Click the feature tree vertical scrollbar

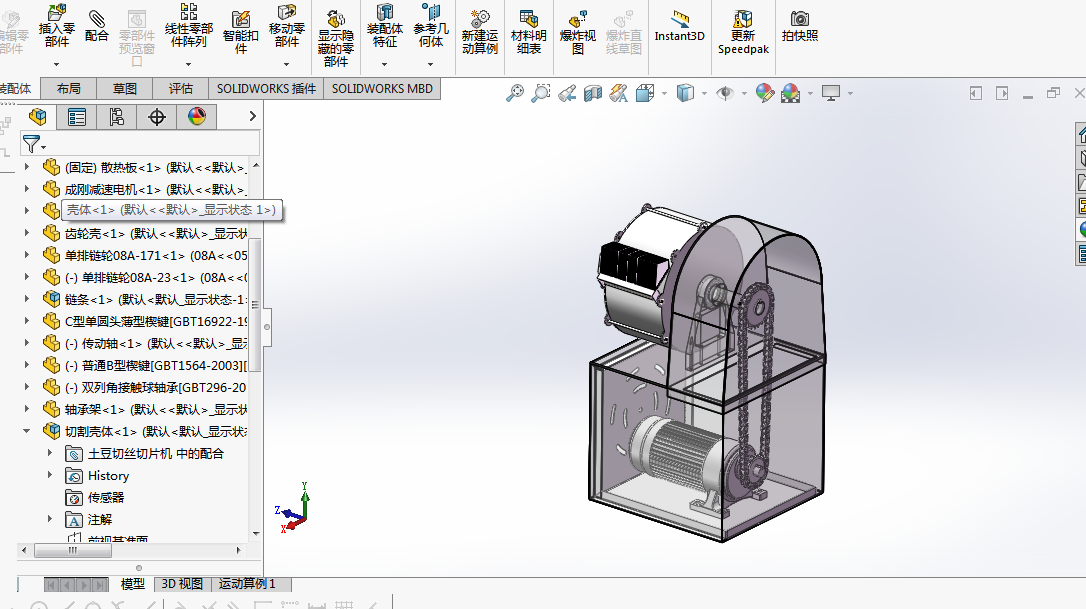[255, 305]
